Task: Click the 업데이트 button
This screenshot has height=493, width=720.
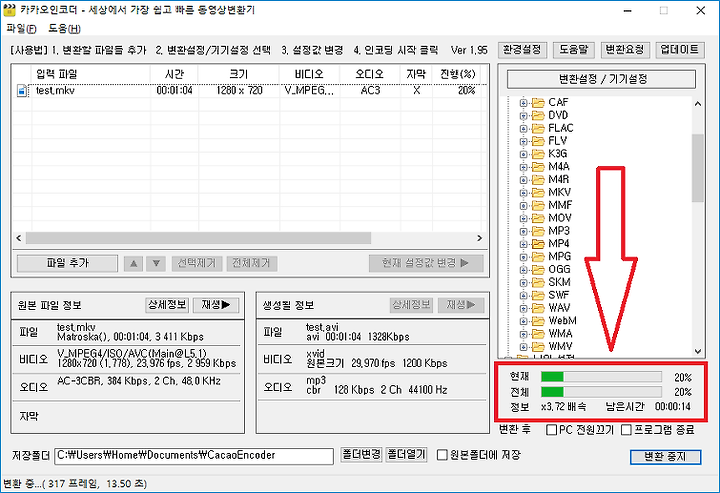Action: click(680, 50)
